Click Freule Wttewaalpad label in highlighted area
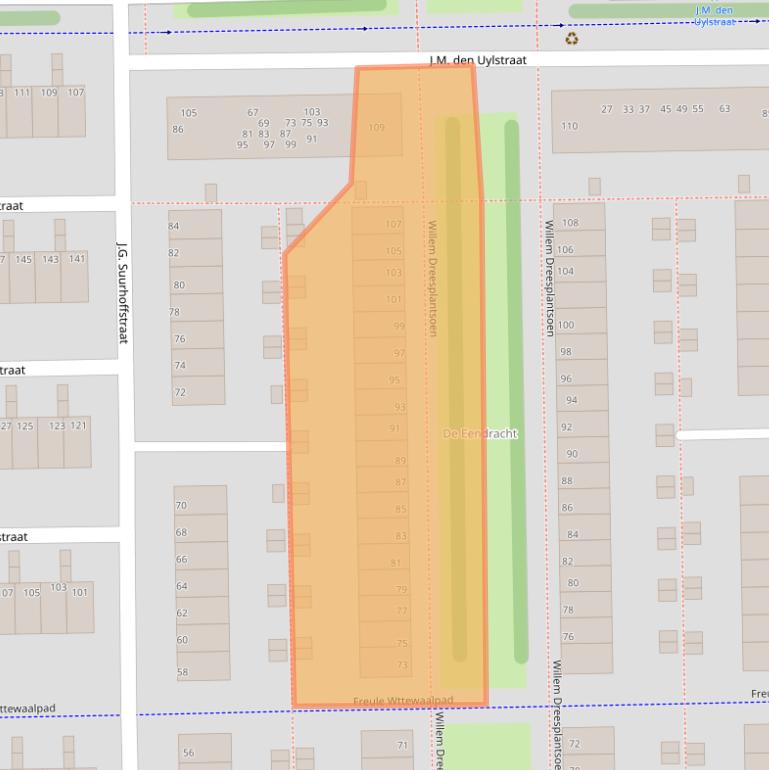Screen dimensions: 769x770 403,700
